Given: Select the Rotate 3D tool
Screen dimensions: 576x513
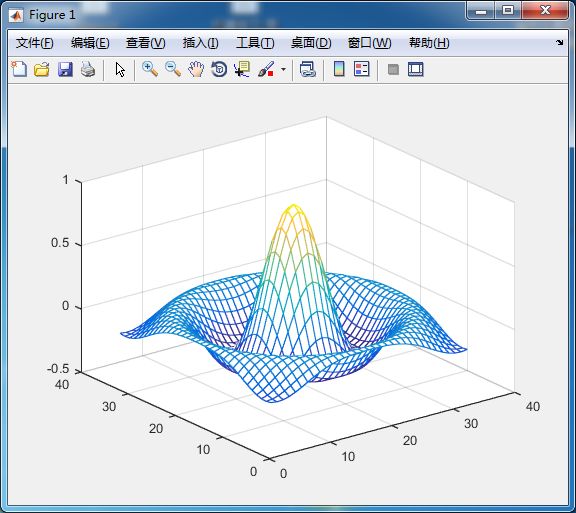Looking at the screenshot, I should coord(219,69).
